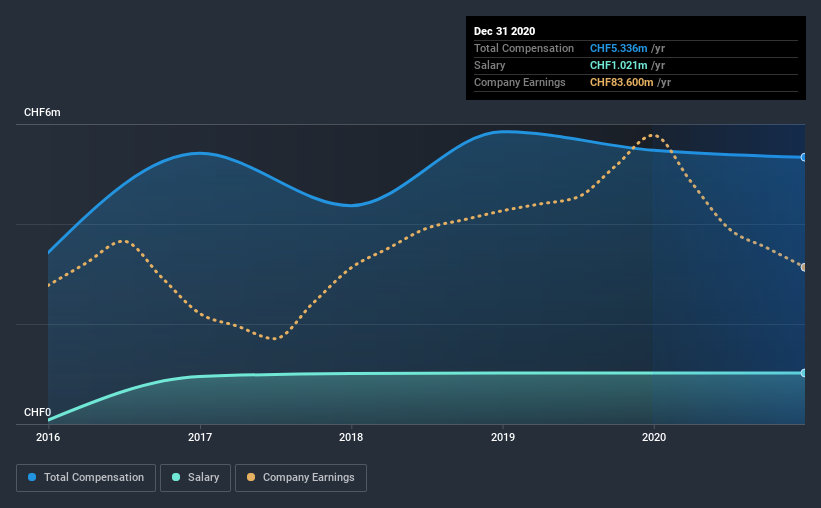
Task: Toggle the Company Earnings legend button
Action: (301, 478)
